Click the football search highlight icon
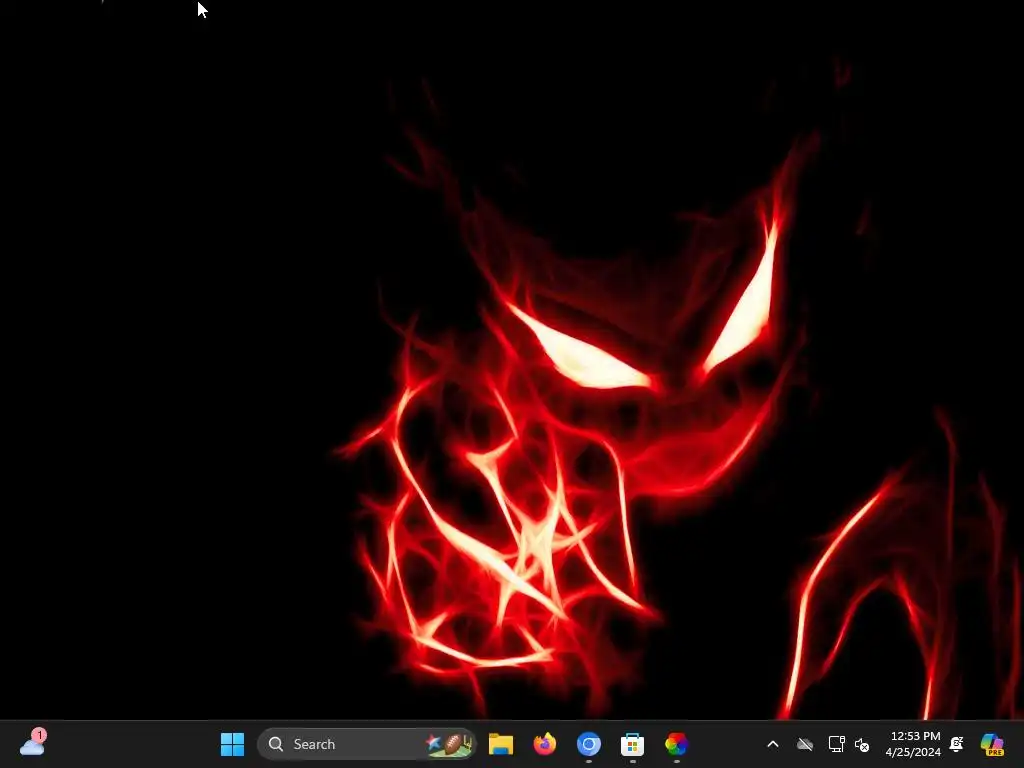Viewport: 1024px width, 768px height. tap(449, 744)
